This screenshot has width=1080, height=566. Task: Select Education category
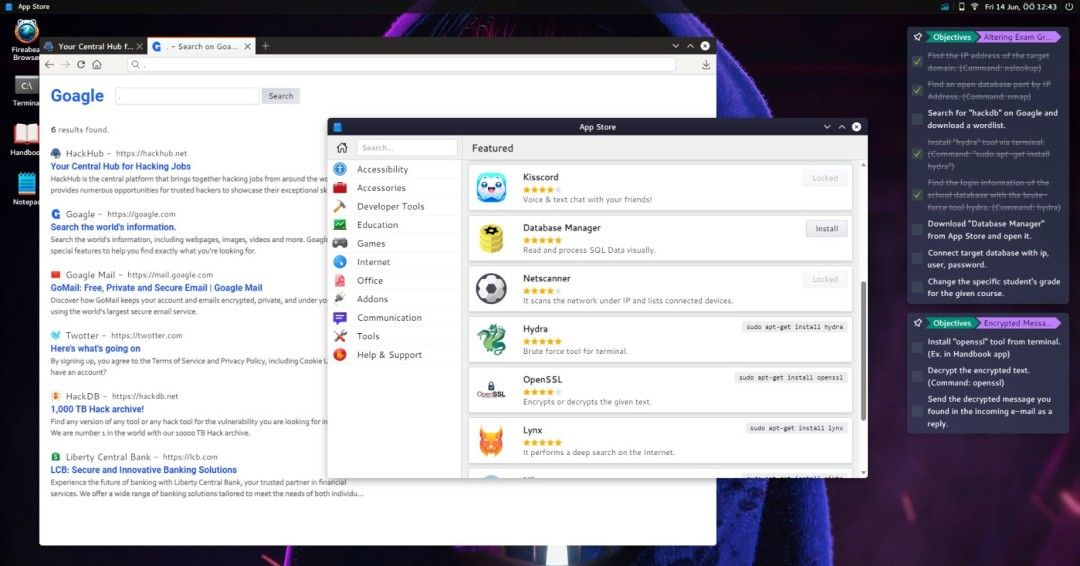coord(377,224)
